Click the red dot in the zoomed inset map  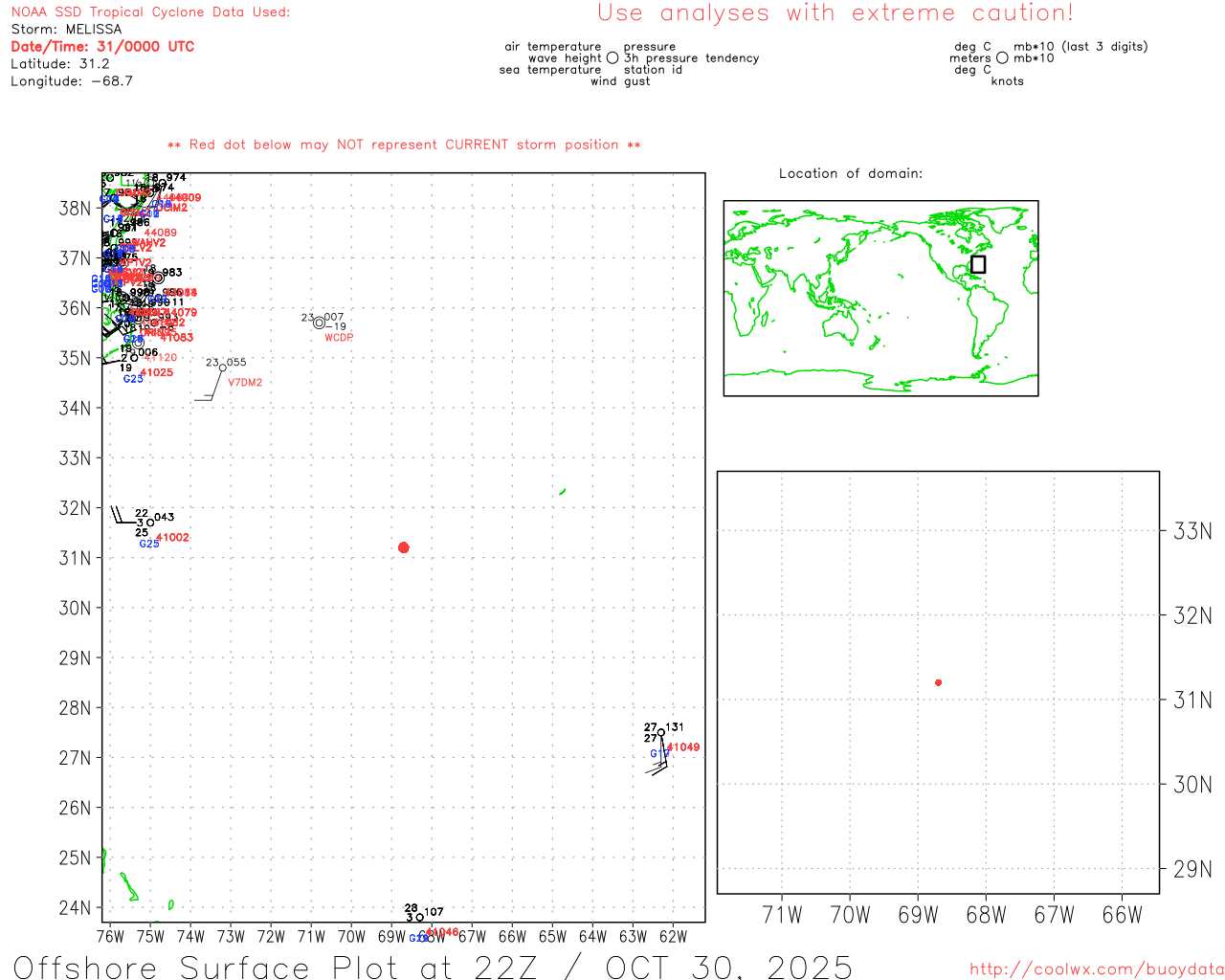point(938,682)
